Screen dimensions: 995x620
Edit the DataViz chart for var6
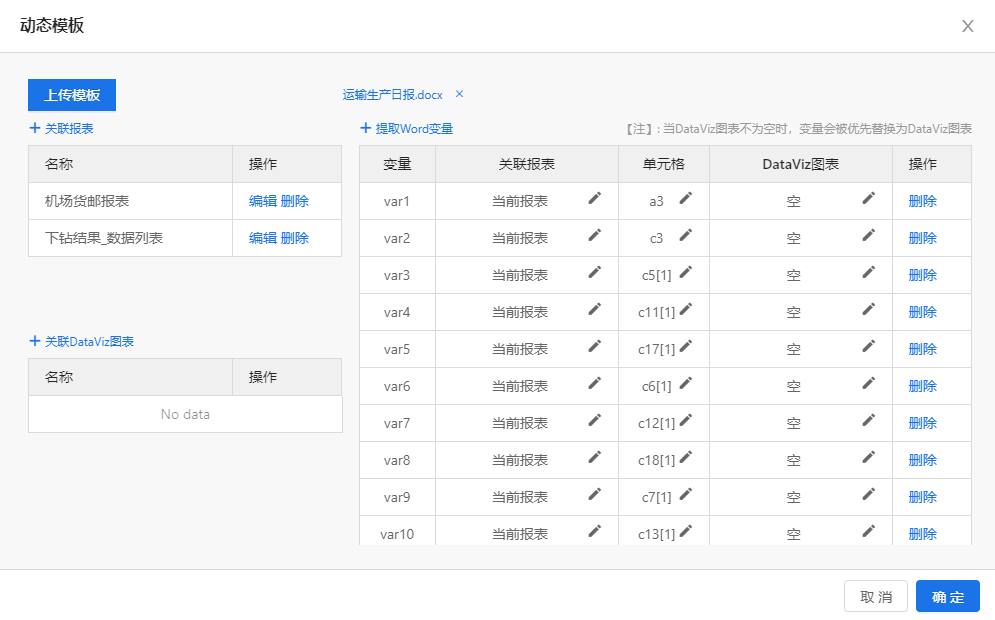click(869, 383)
